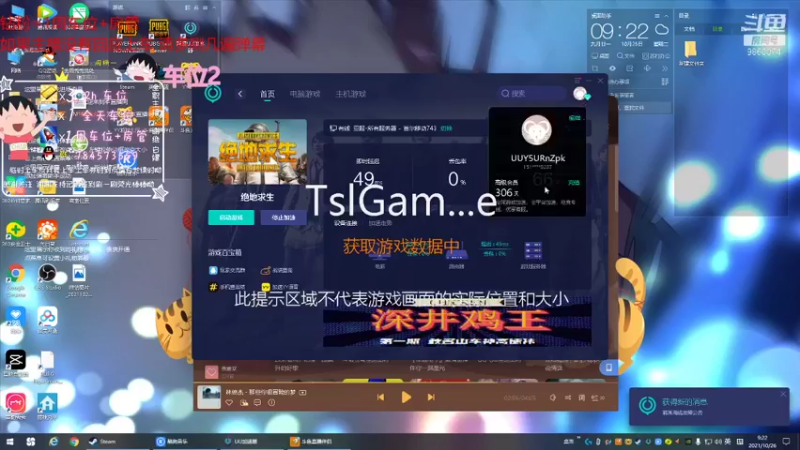The height and width of the screenshot is (450, 800).
Task: Skip to next track in music player
Action: (x=431, y=397)
